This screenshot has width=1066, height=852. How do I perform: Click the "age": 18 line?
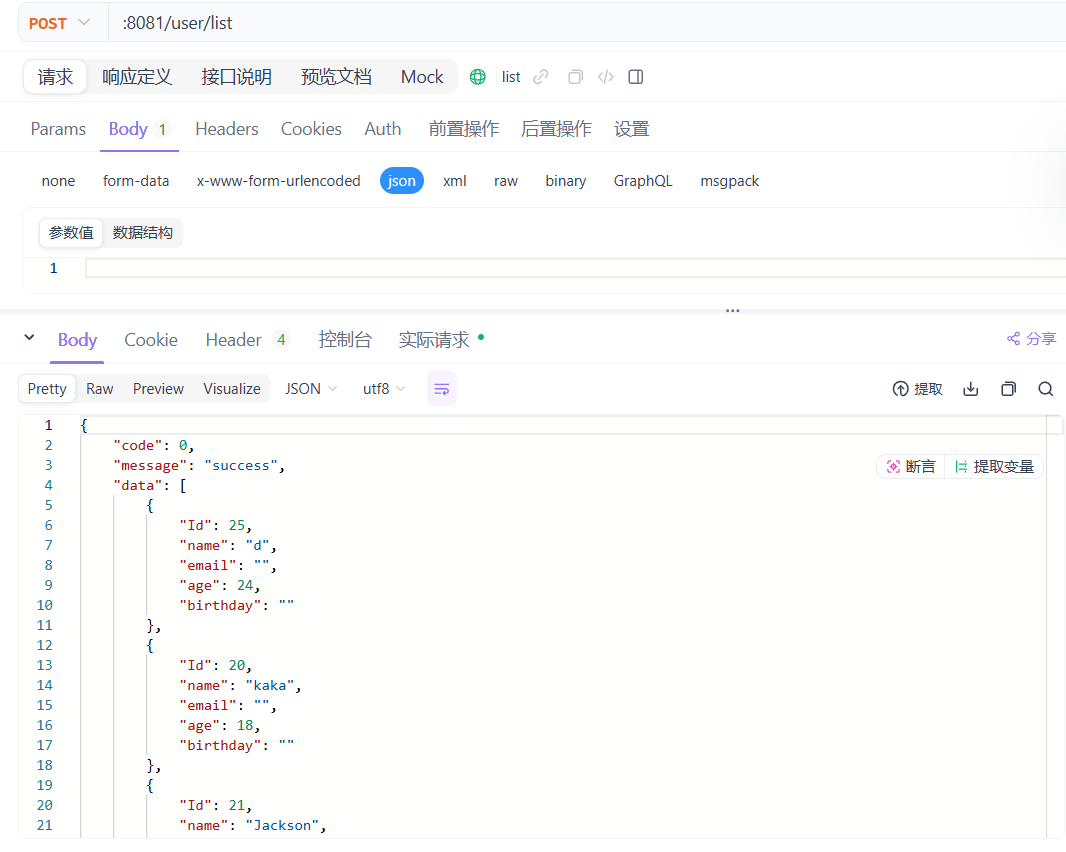pos(220,726)
